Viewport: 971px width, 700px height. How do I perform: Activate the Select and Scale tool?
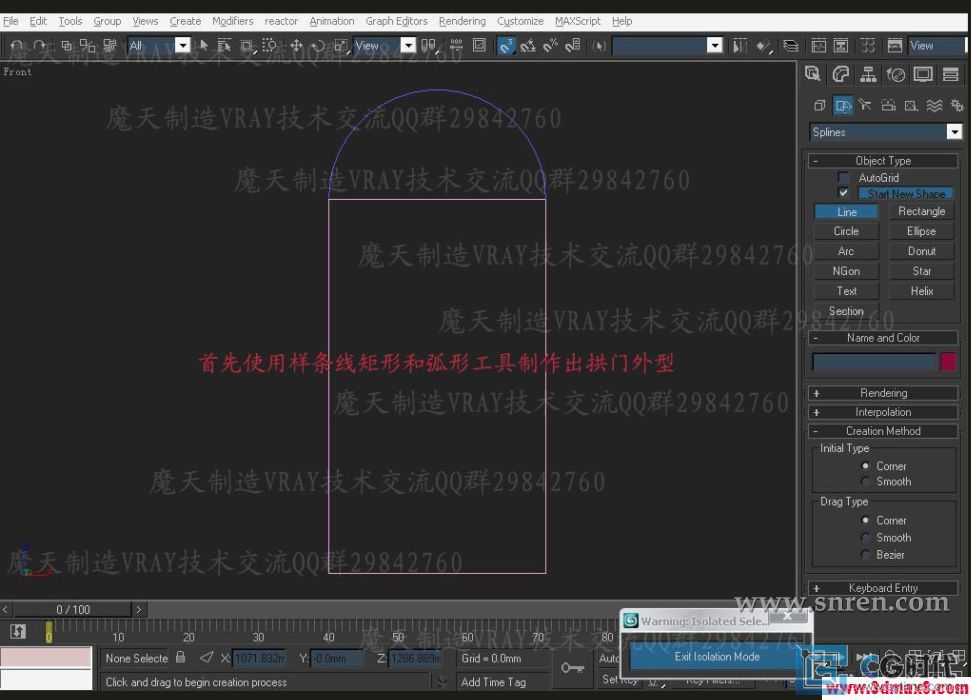pyautogui.click(x=341, y=45)
